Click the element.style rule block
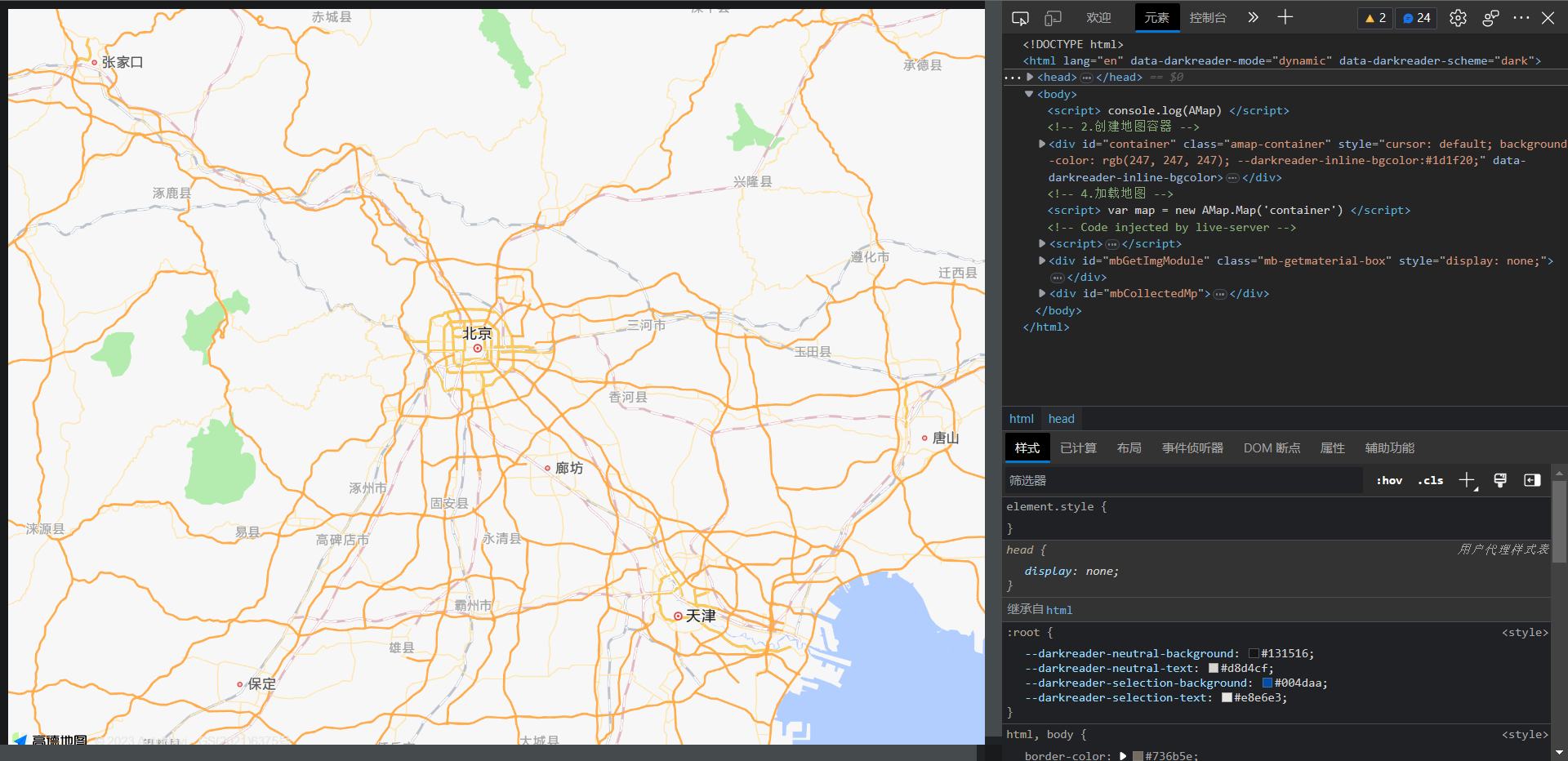This screenshot has width=1568, height=761. (1276, 518)
